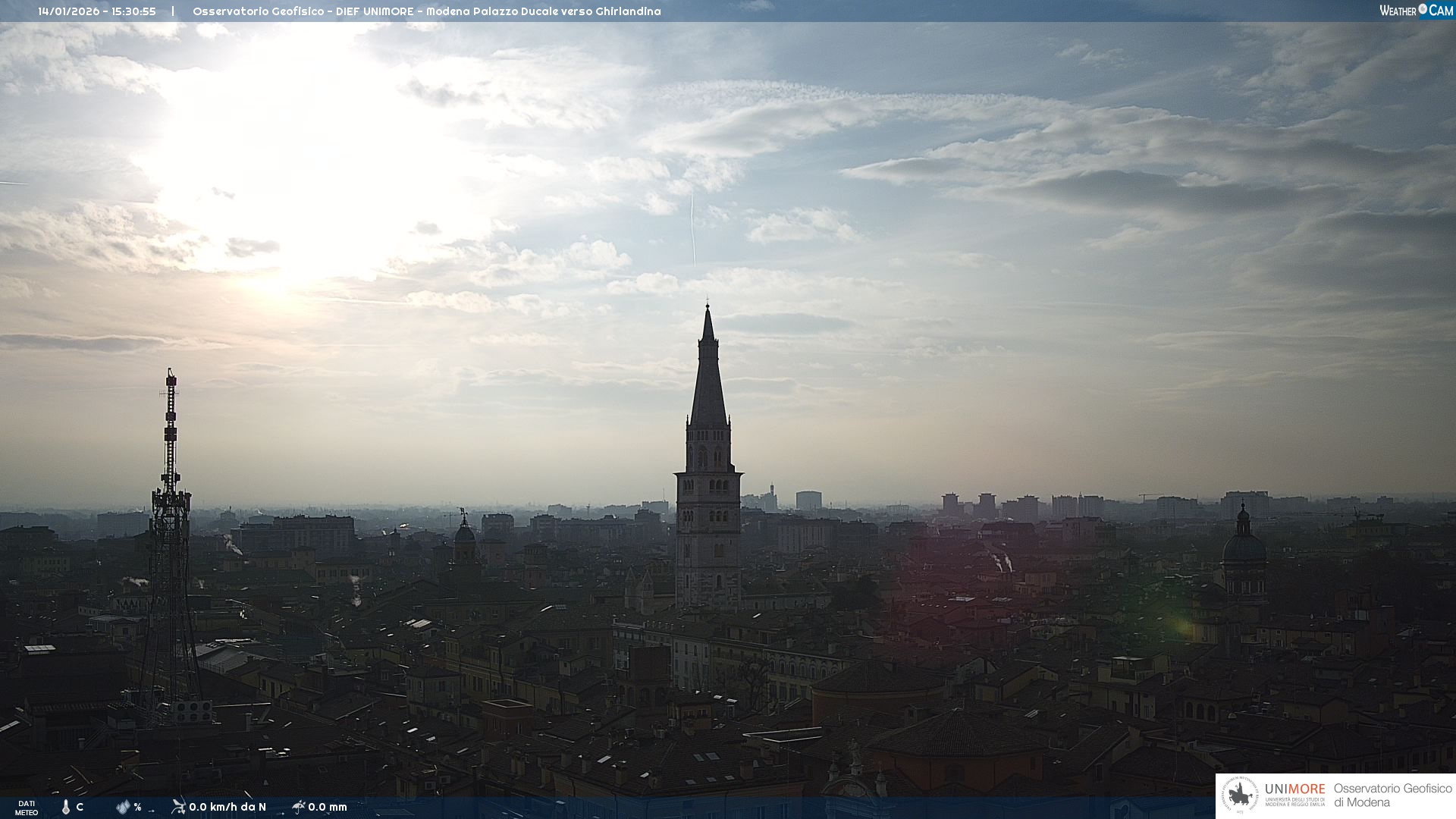Viewport: 1456px width, 819px height.
Task: Click the WeatherCam camera lens logo
Action: click(1423, 10)
